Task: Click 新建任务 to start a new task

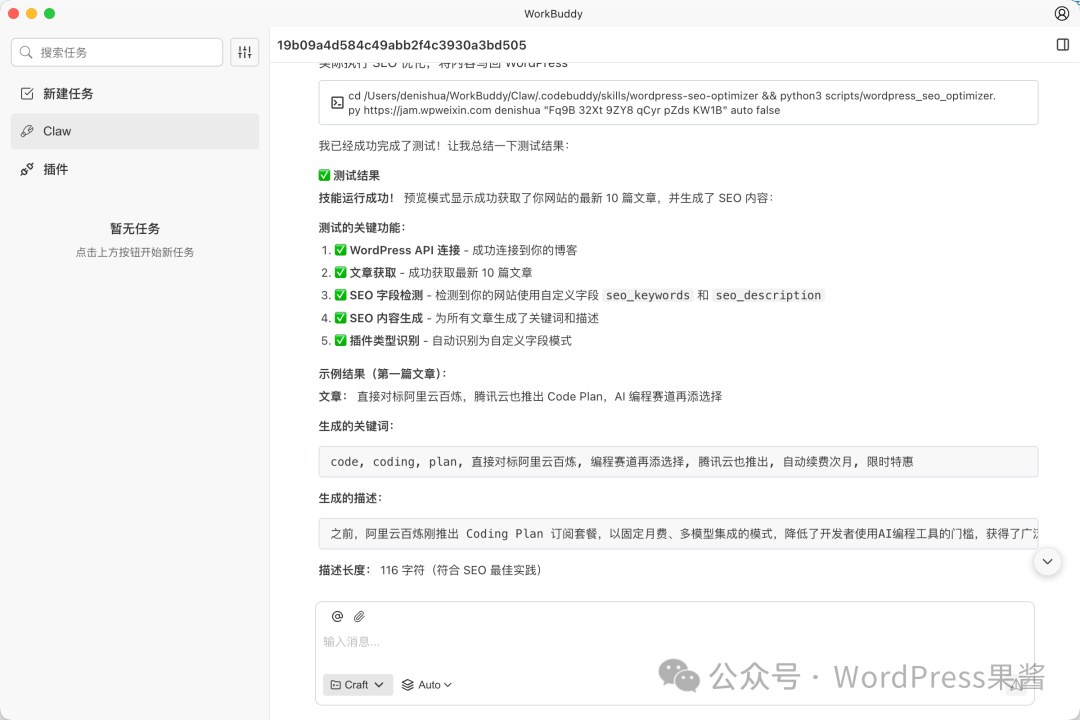Action: pos(66,93)
